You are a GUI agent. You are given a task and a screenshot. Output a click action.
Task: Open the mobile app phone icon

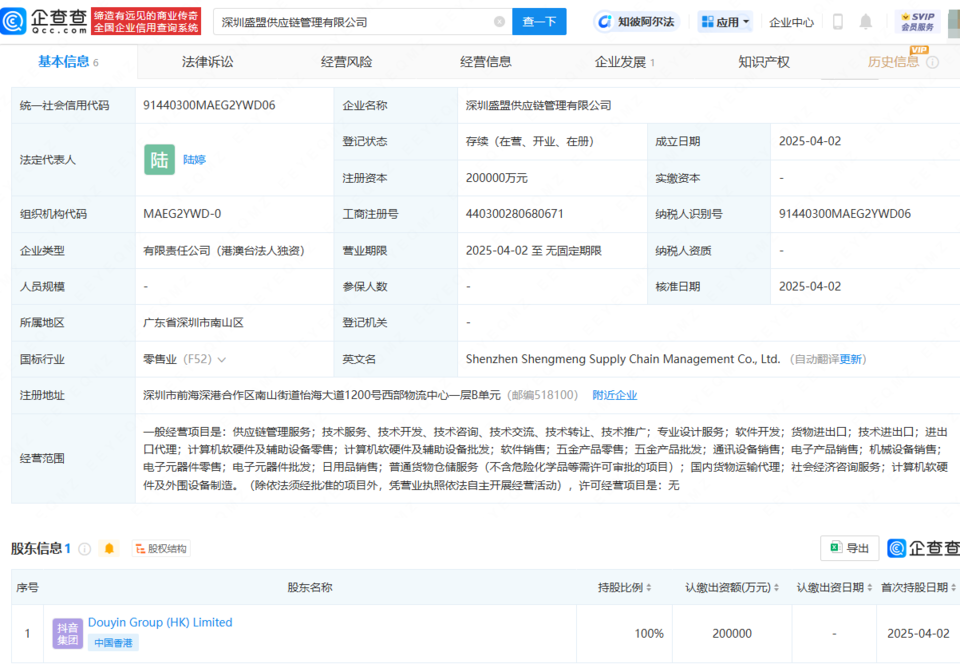(838, 22)
